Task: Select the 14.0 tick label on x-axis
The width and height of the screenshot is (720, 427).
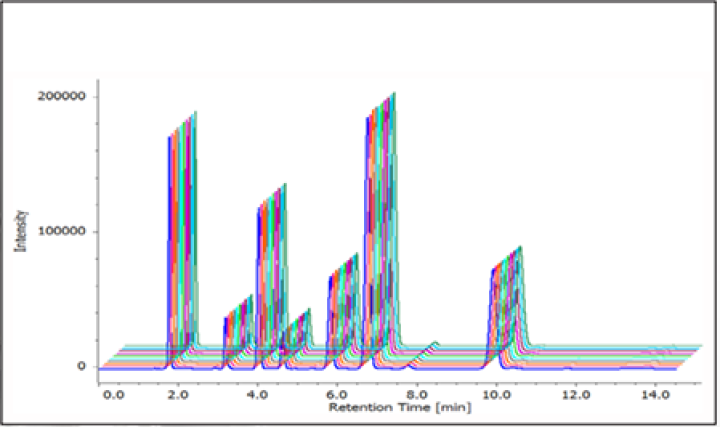Action: click(654, 393)
